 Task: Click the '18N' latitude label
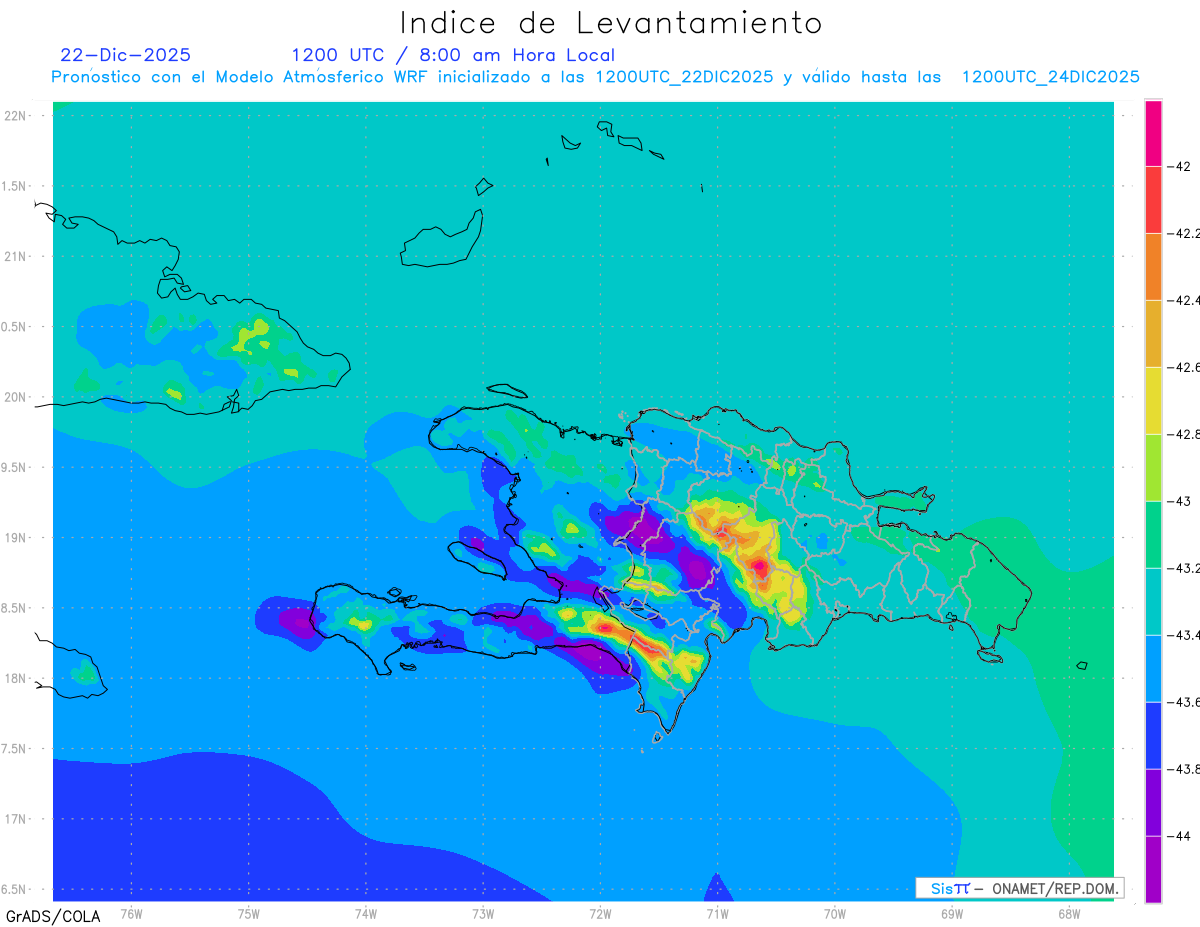[17, 678]
